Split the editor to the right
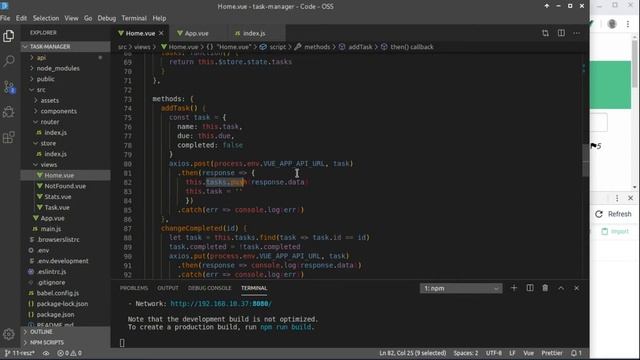 (561, 33)
